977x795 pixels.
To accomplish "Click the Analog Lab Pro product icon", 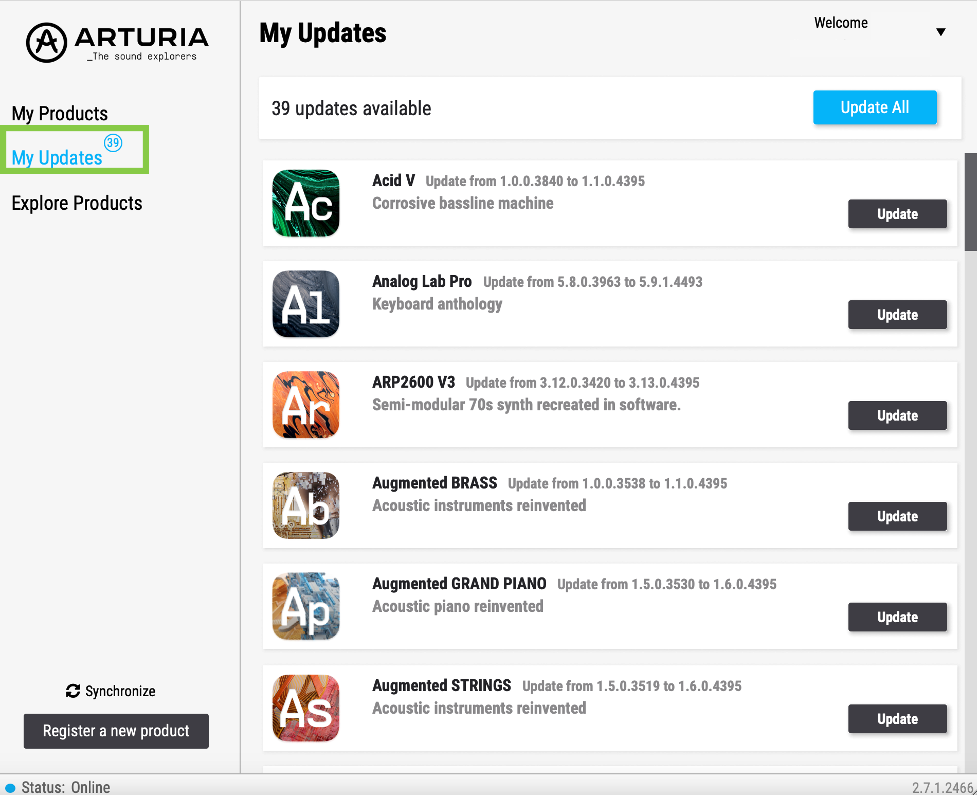I will tap(306, 304).
